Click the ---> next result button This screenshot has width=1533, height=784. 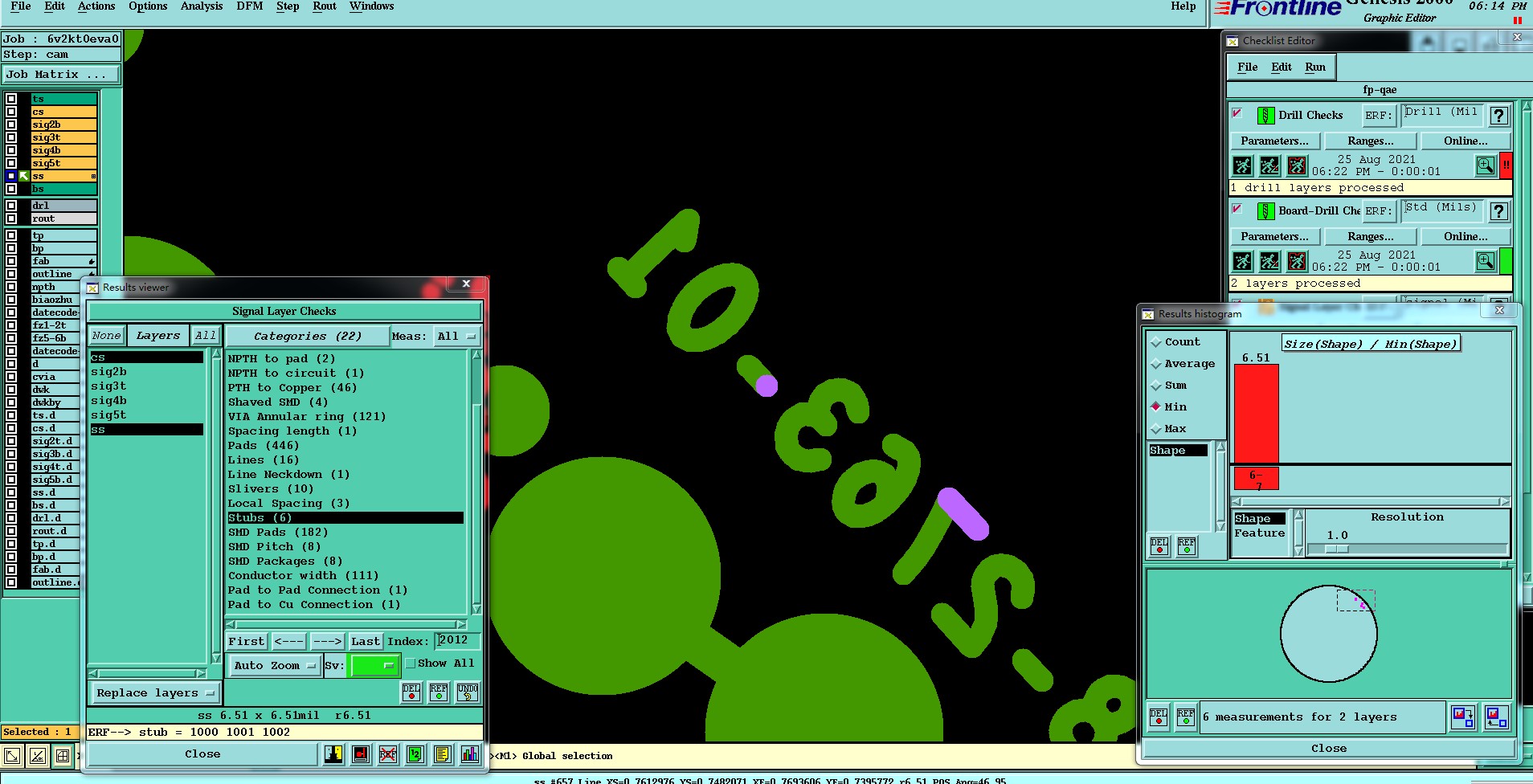pos(327,641)
